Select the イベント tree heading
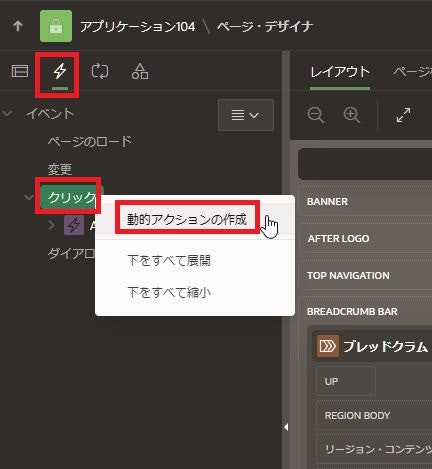The image size is (432, 469). pos(50,114)
